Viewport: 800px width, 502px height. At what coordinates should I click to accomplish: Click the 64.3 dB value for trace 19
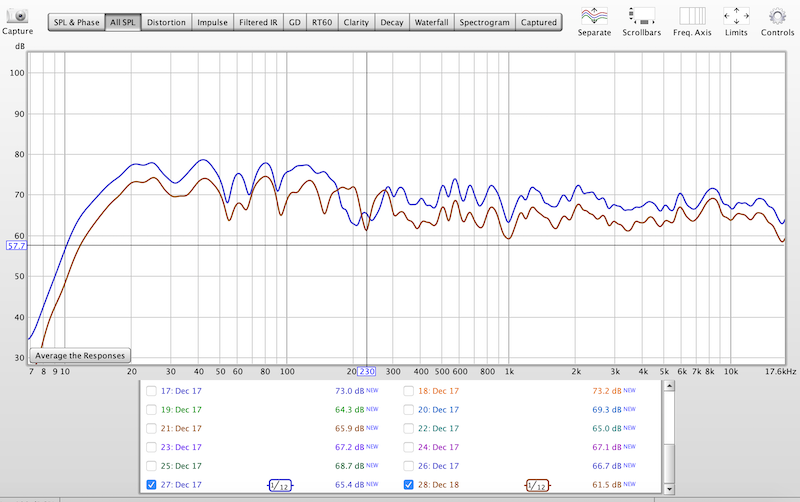point(349,410)
